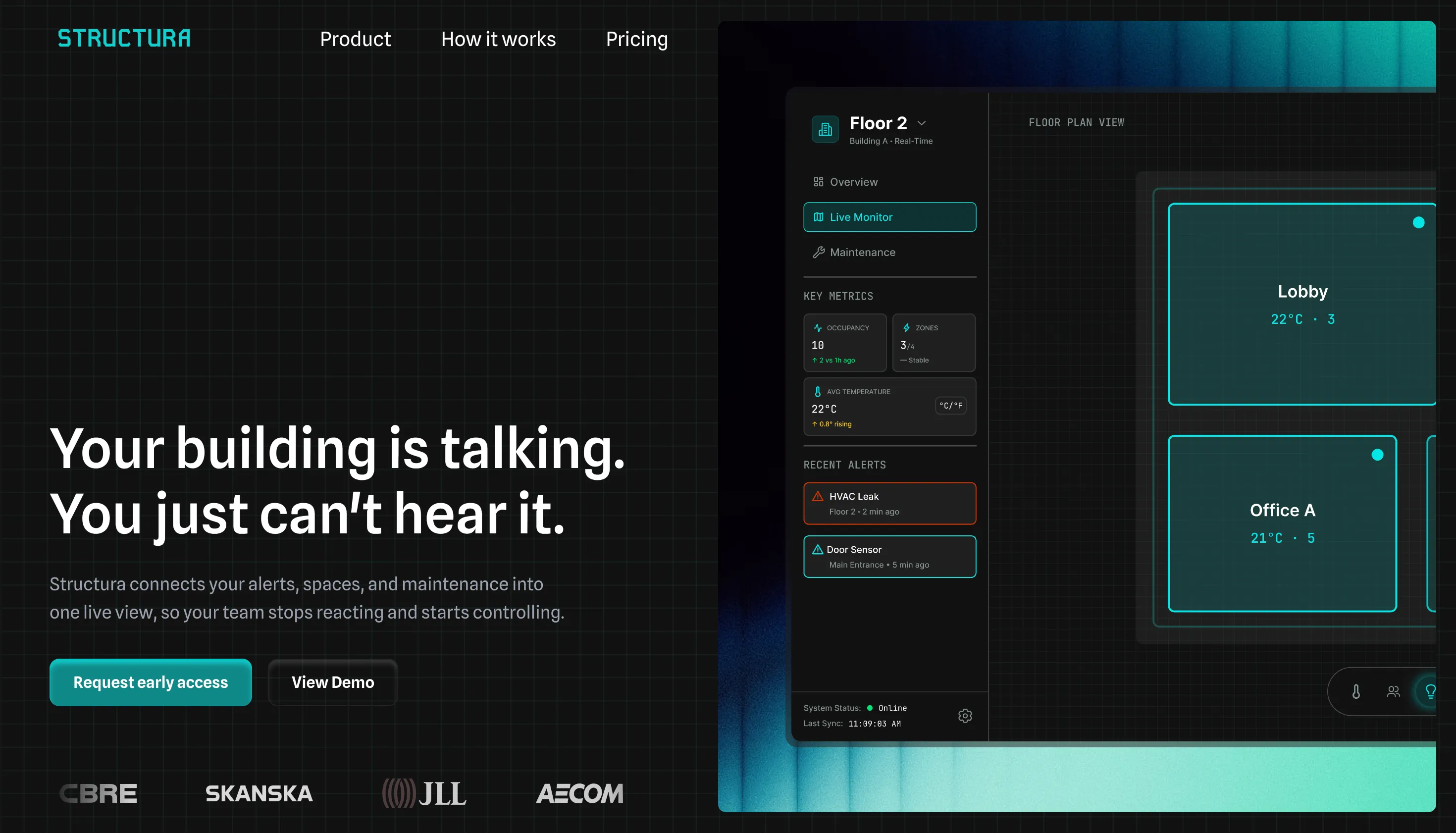The image size is (1456, 833).
Task: Go to the Pricing page
Action: [x=637, y=39]
